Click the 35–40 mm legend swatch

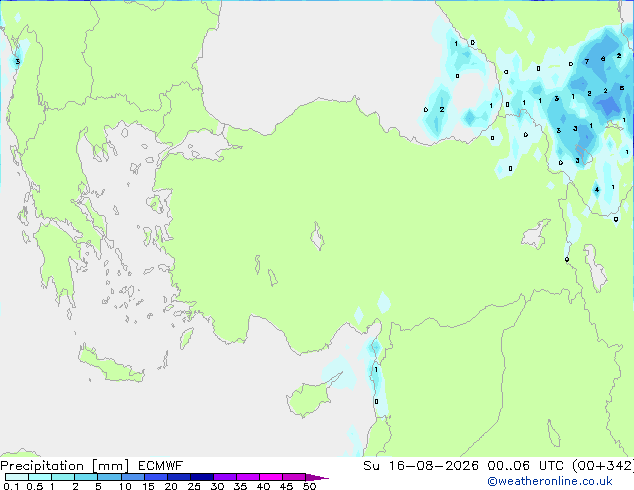tap(247, 477)
